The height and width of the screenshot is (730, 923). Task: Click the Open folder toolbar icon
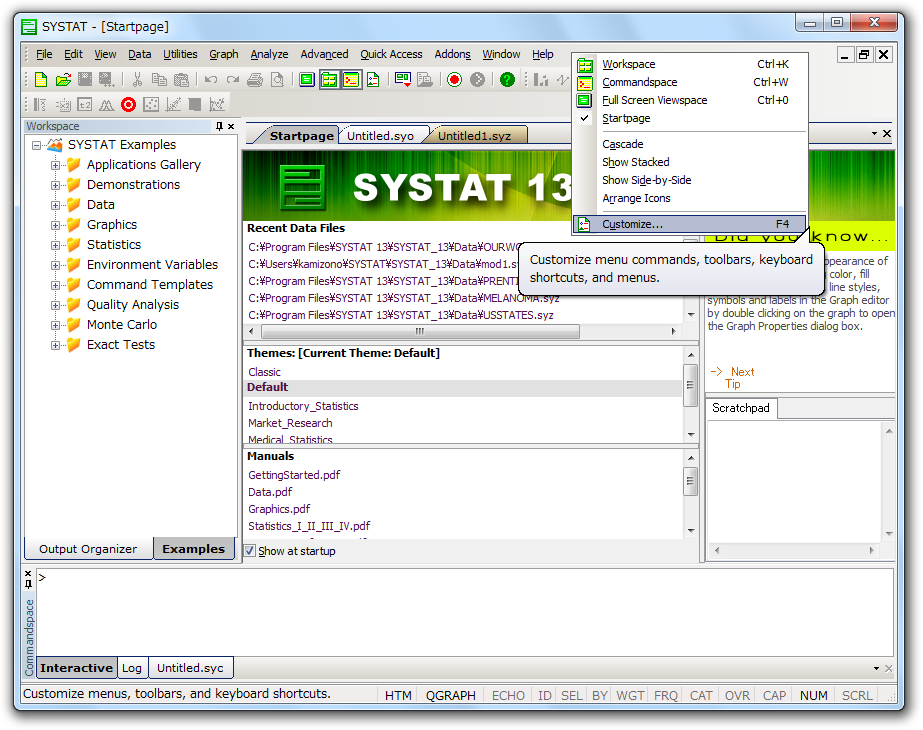click(x=63, y=79)
